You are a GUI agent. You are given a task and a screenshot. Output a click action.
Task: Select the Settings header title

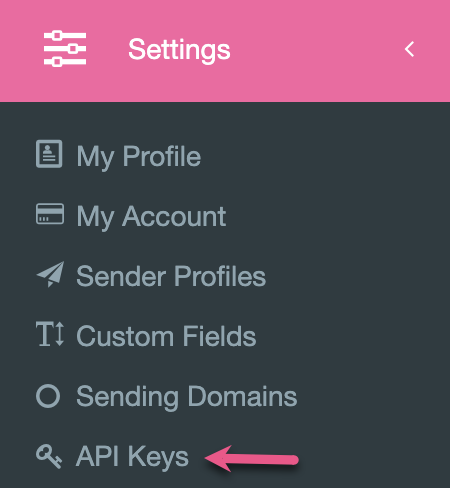(x=179, y=50)
